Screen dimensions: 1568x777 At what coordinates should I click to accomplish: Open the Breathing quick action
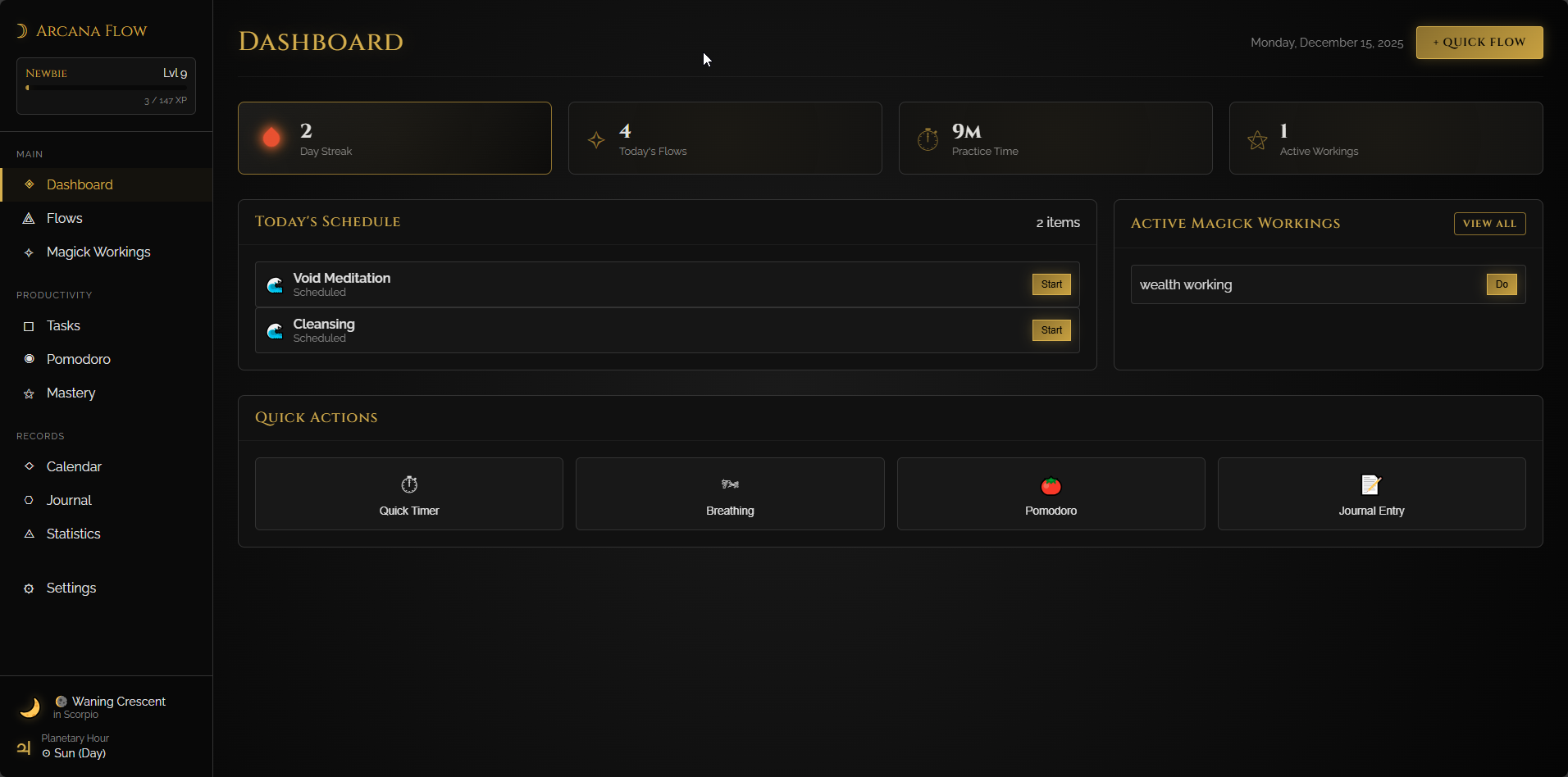pyautogui.click(x=730, y=494)
